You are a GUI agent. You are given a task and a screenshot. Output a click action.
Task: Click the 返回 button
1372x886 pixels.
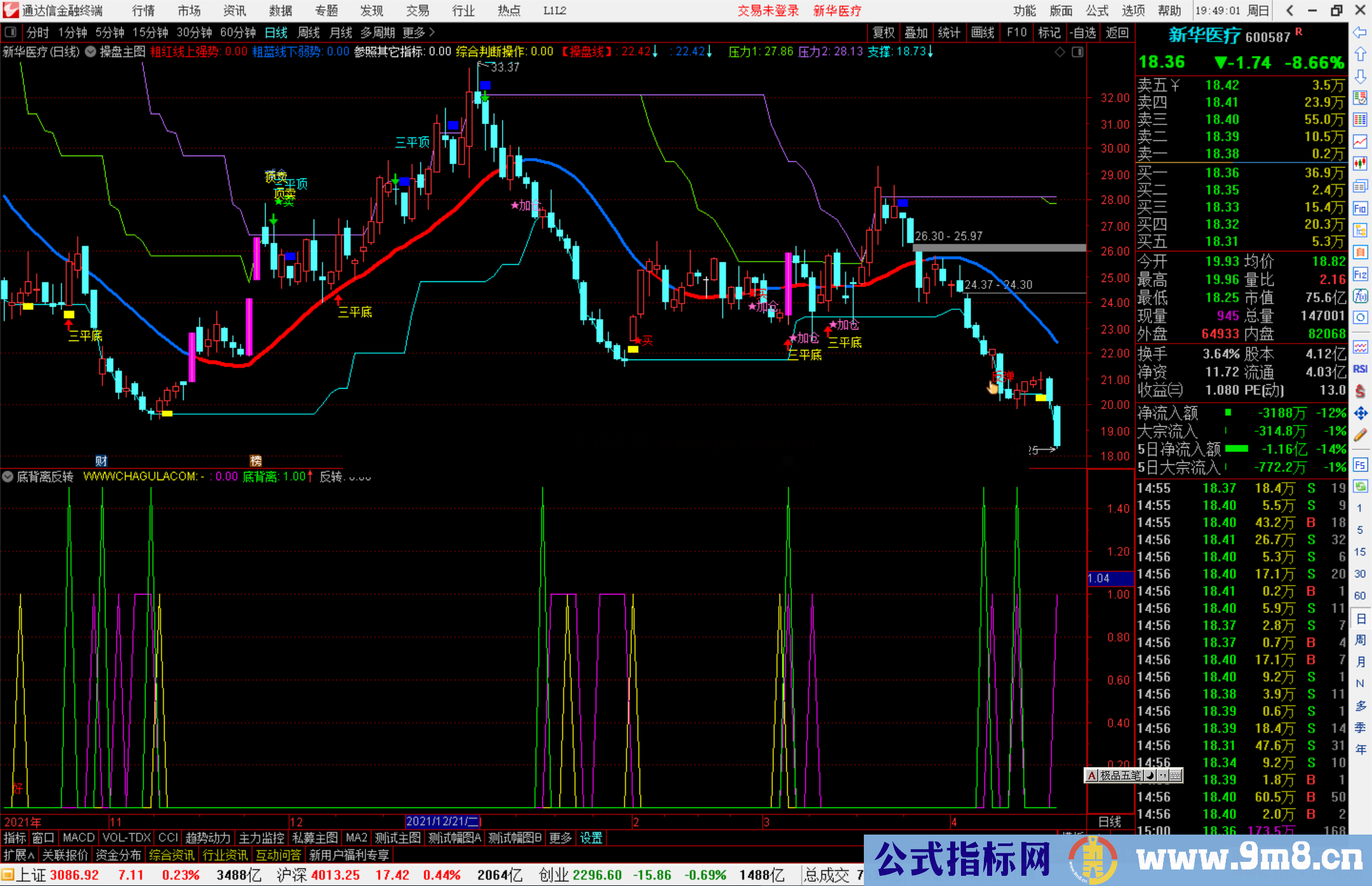tap(1117, 32)
